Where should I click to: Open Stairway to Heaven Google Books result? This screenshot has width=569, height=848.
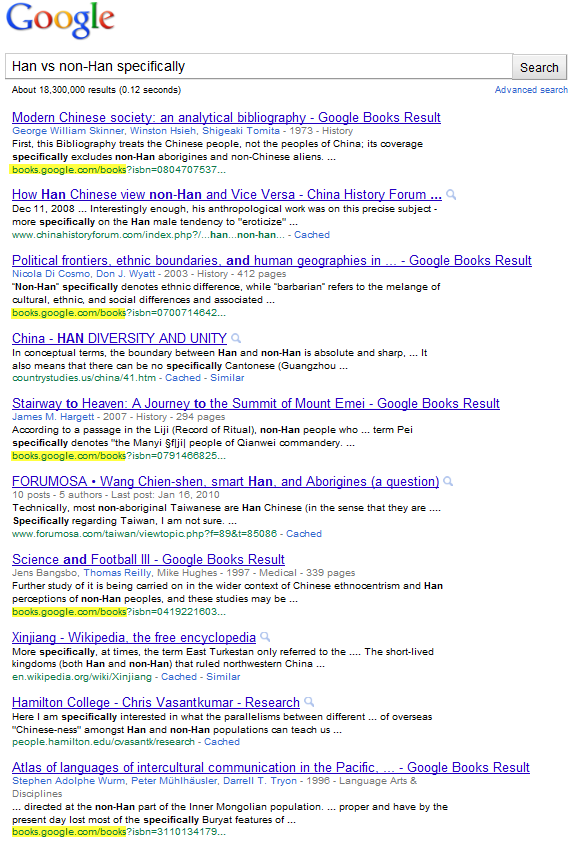[256, 403]
